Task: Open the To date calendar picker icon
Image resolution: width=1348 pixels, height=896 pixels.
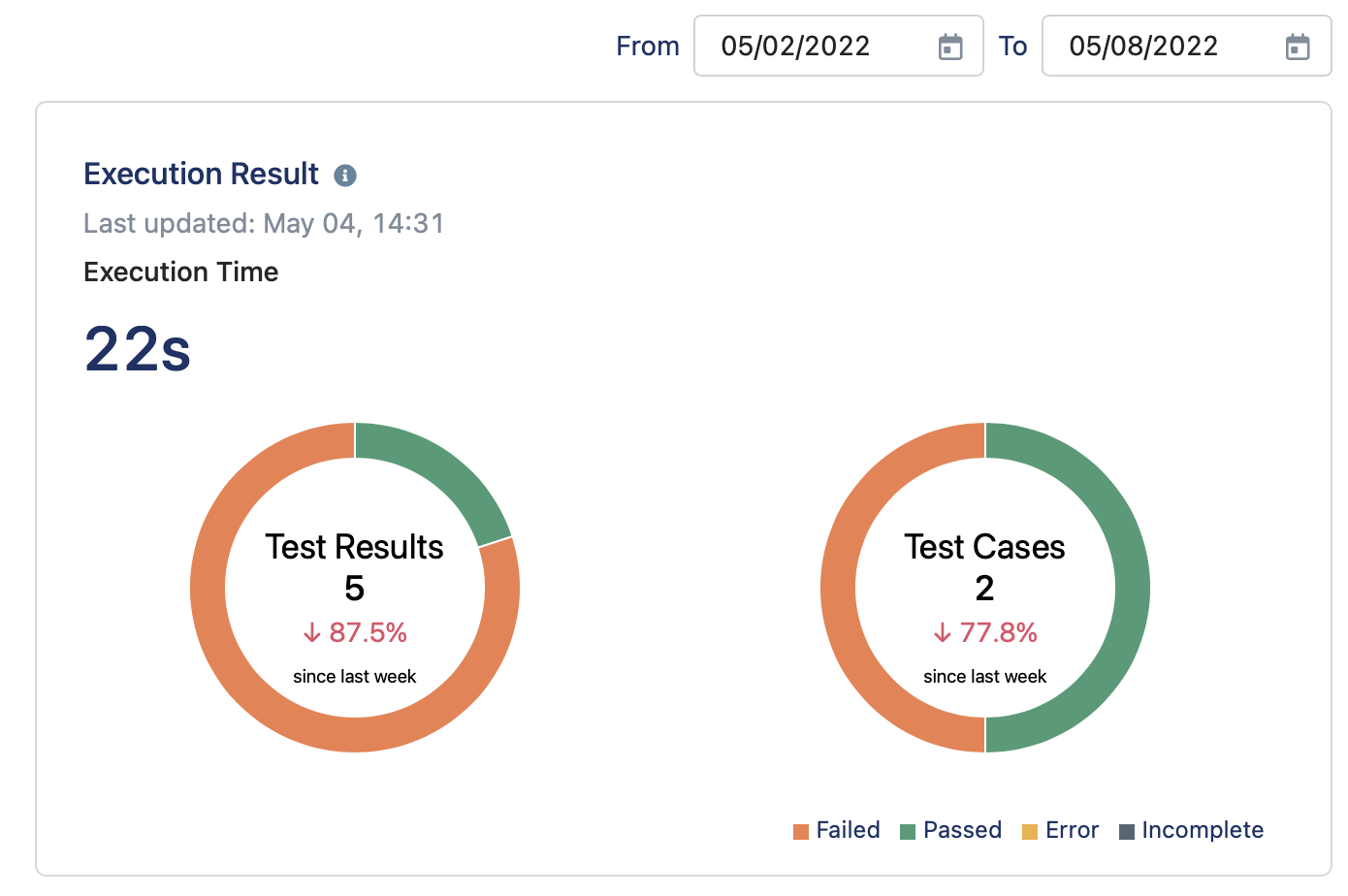Action: pyautogui.click(x=1298, y=47)
